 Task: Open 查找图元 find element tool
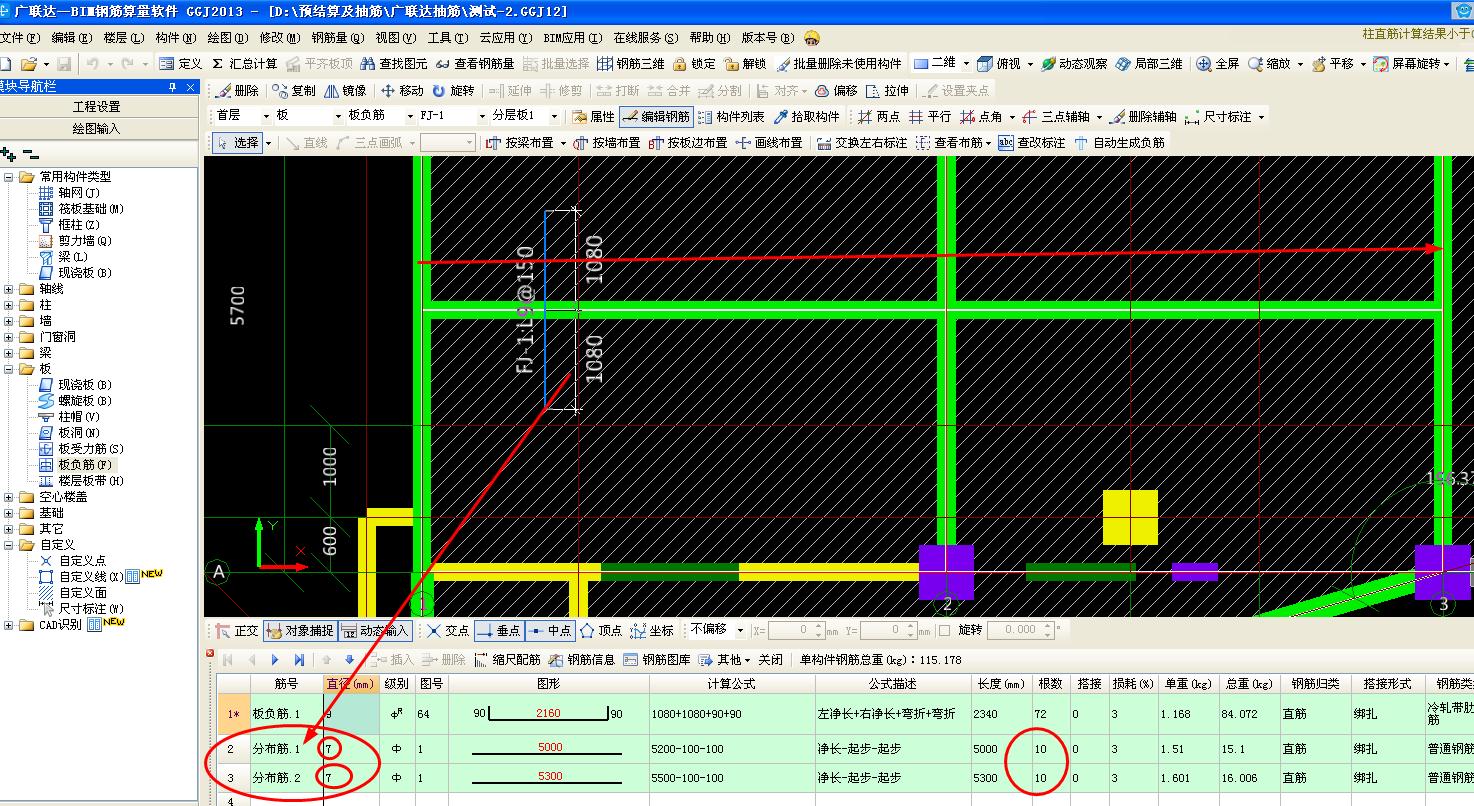click(393, 63)
